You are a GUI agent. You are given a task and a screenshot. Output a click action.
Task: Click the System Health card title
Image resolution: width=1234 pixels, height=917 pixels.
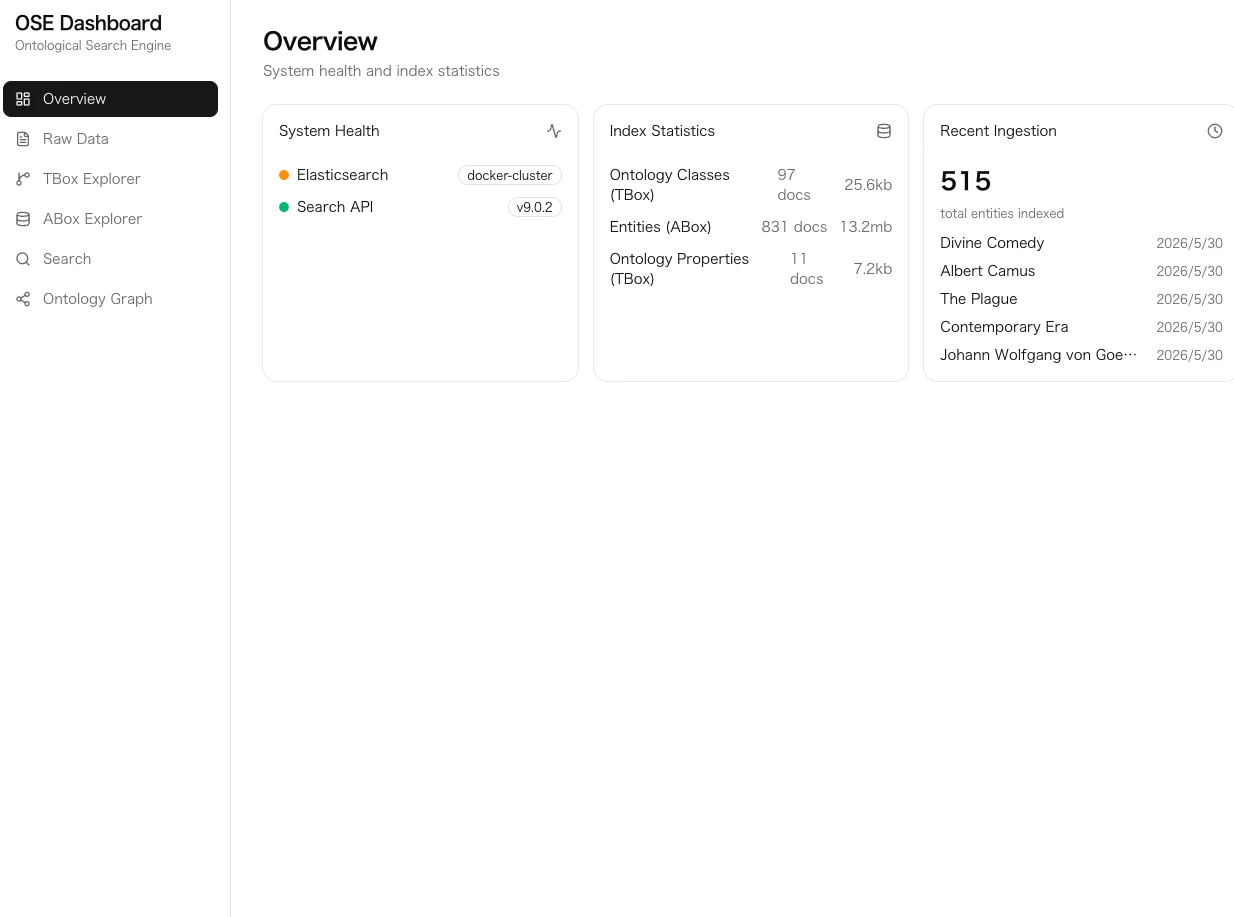(329, 131)
